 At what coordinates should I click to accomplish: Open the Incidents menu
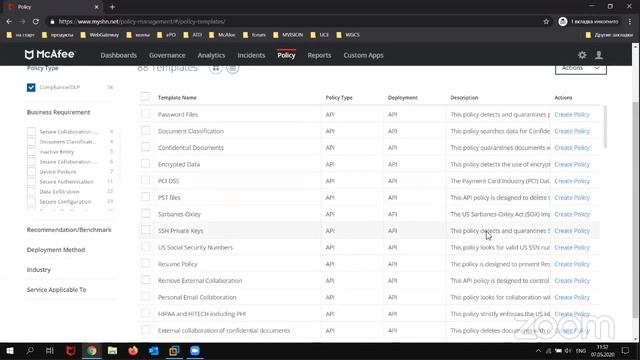click(251, 55)
